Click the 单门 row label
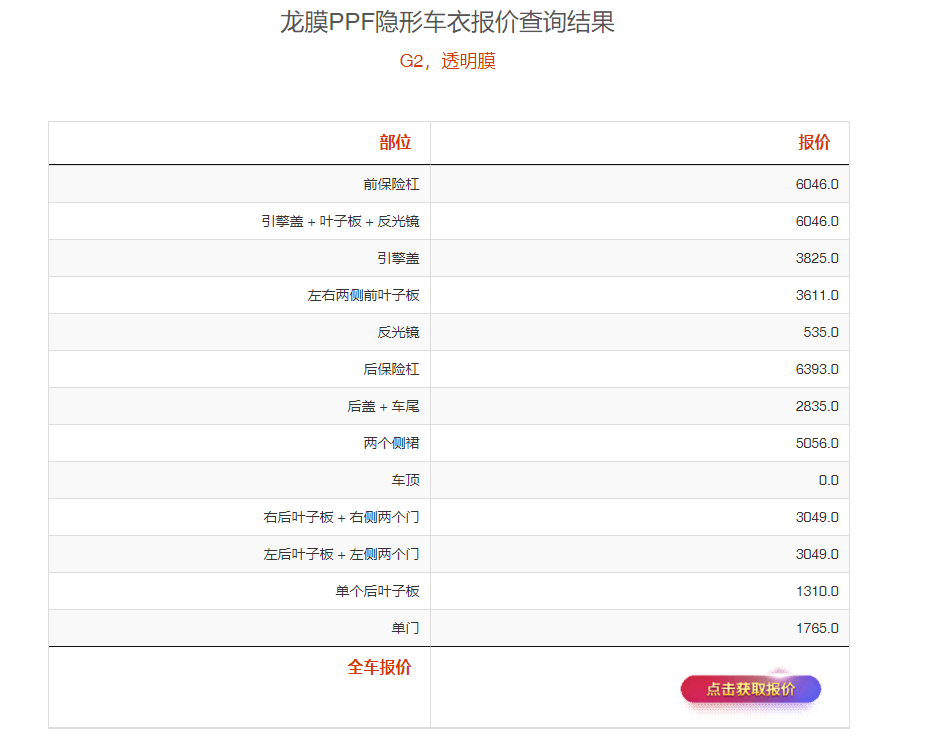Image resolution: width=926 pixels, height=739 pixels. [x=405, y=628]
